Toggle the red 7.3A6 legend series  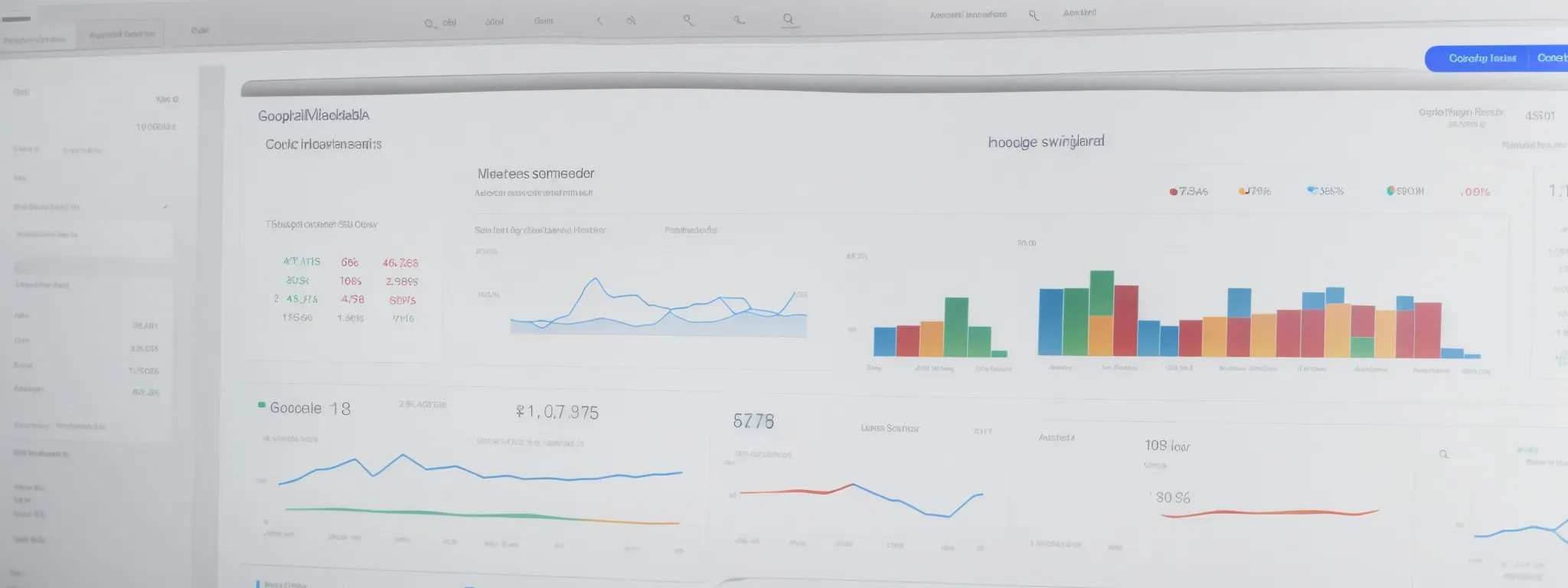1173,191
